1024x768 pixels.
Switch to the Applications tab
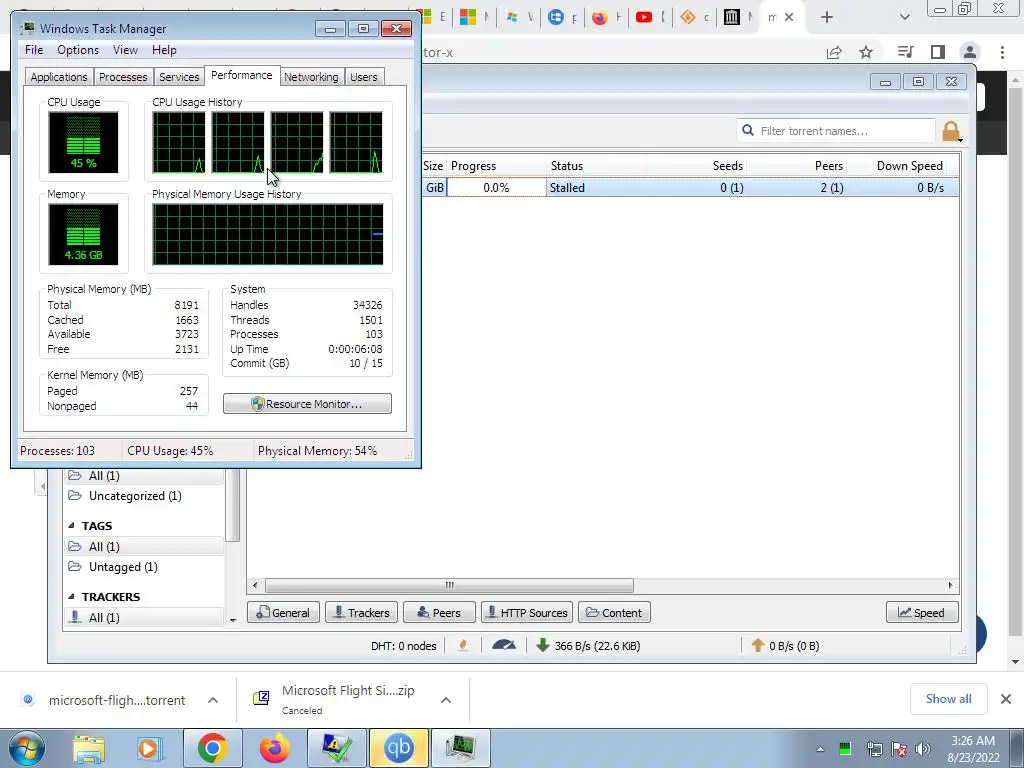pyautogui.click(x=59, y=77)
